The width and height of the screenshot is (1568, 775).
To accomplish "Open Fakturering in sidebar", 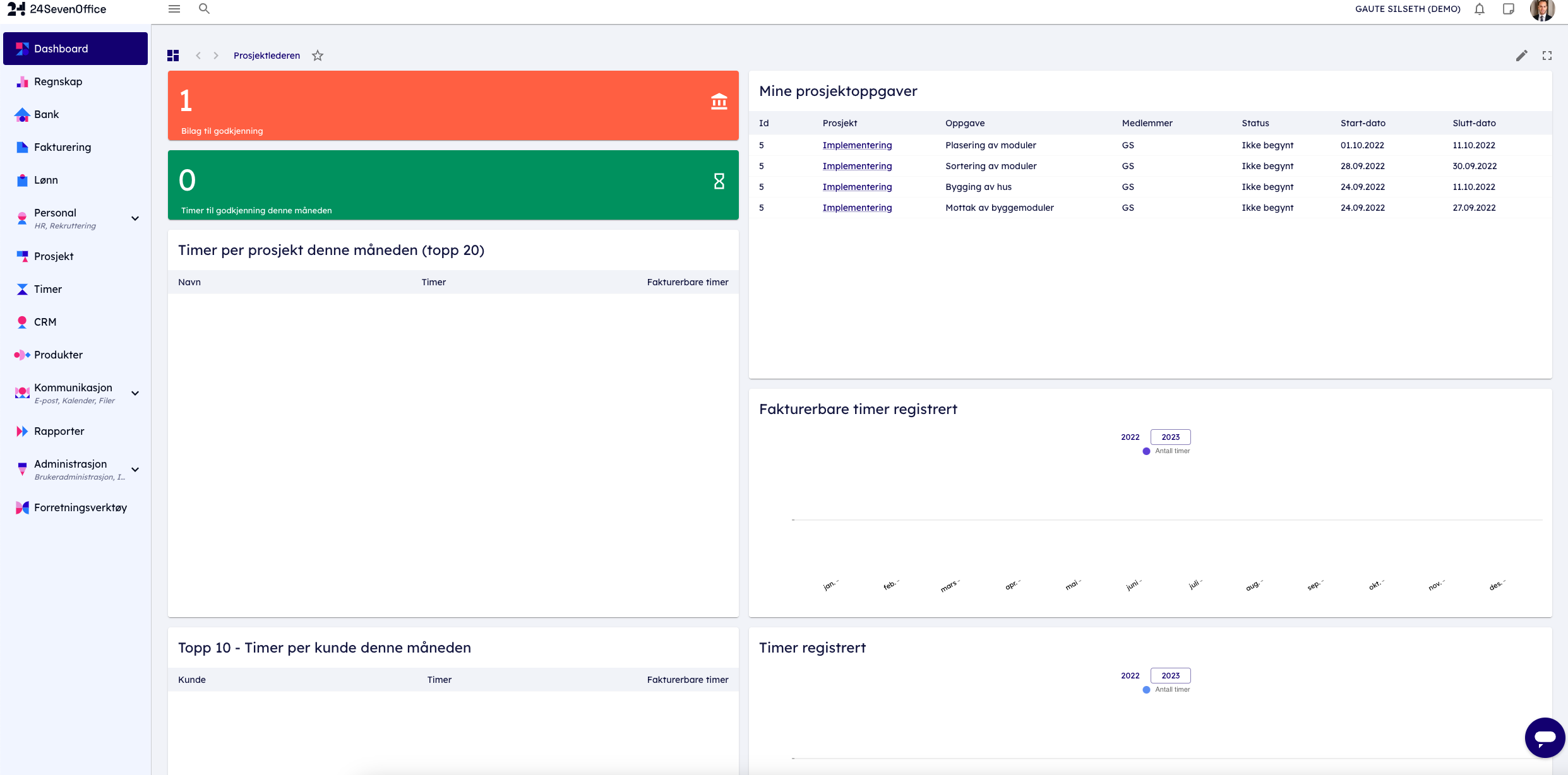I will point(63,147).
